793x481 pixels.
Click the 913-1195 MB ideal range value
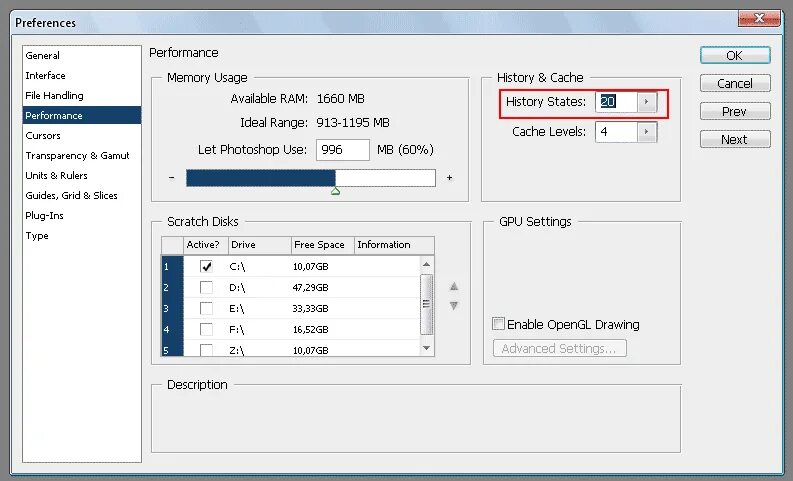pyautogui.click(x=353, y=122)
